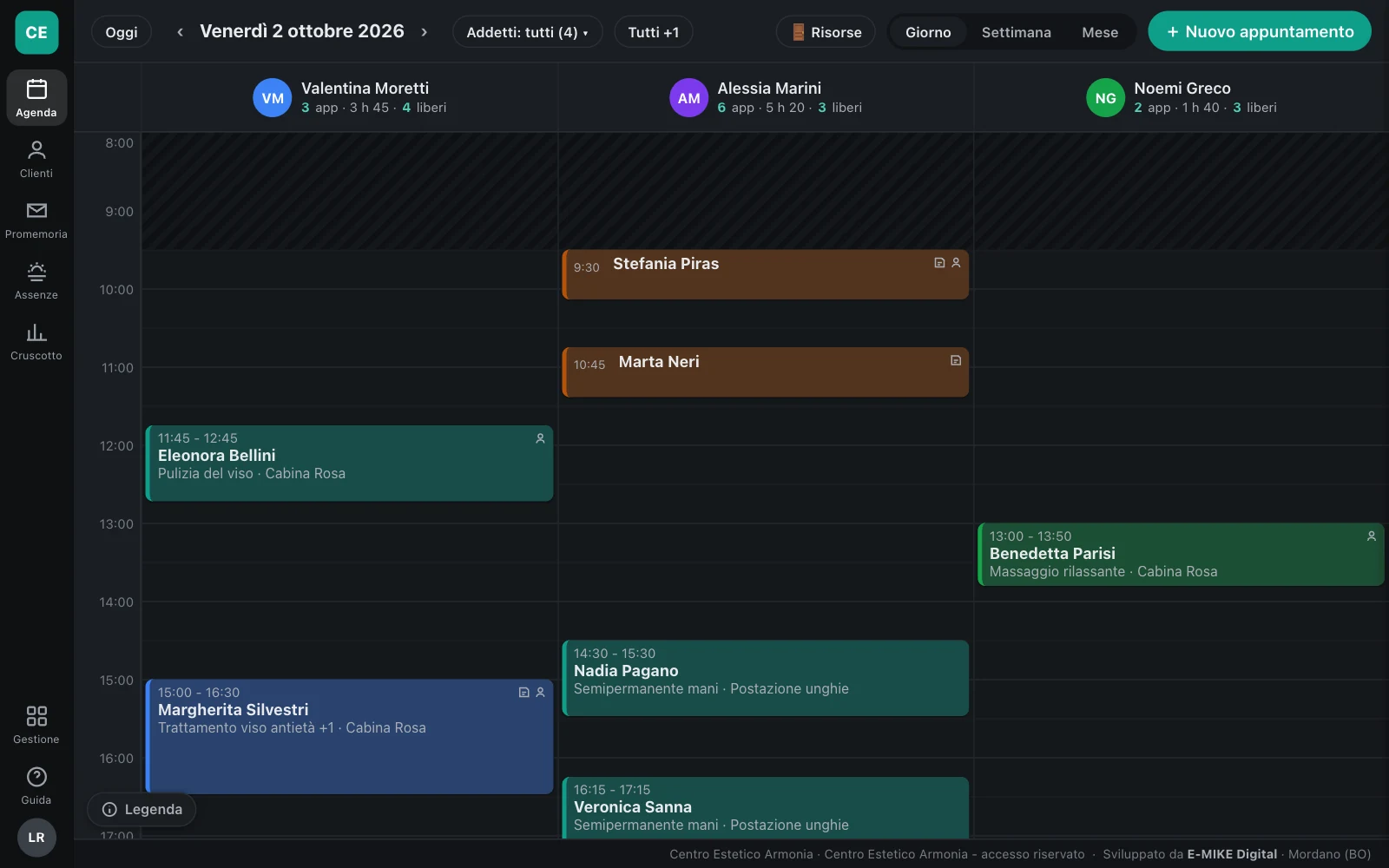1389x868 pixels.
Task: Open the Agenda section in sidebar
Action: click(x=36, y=98)
